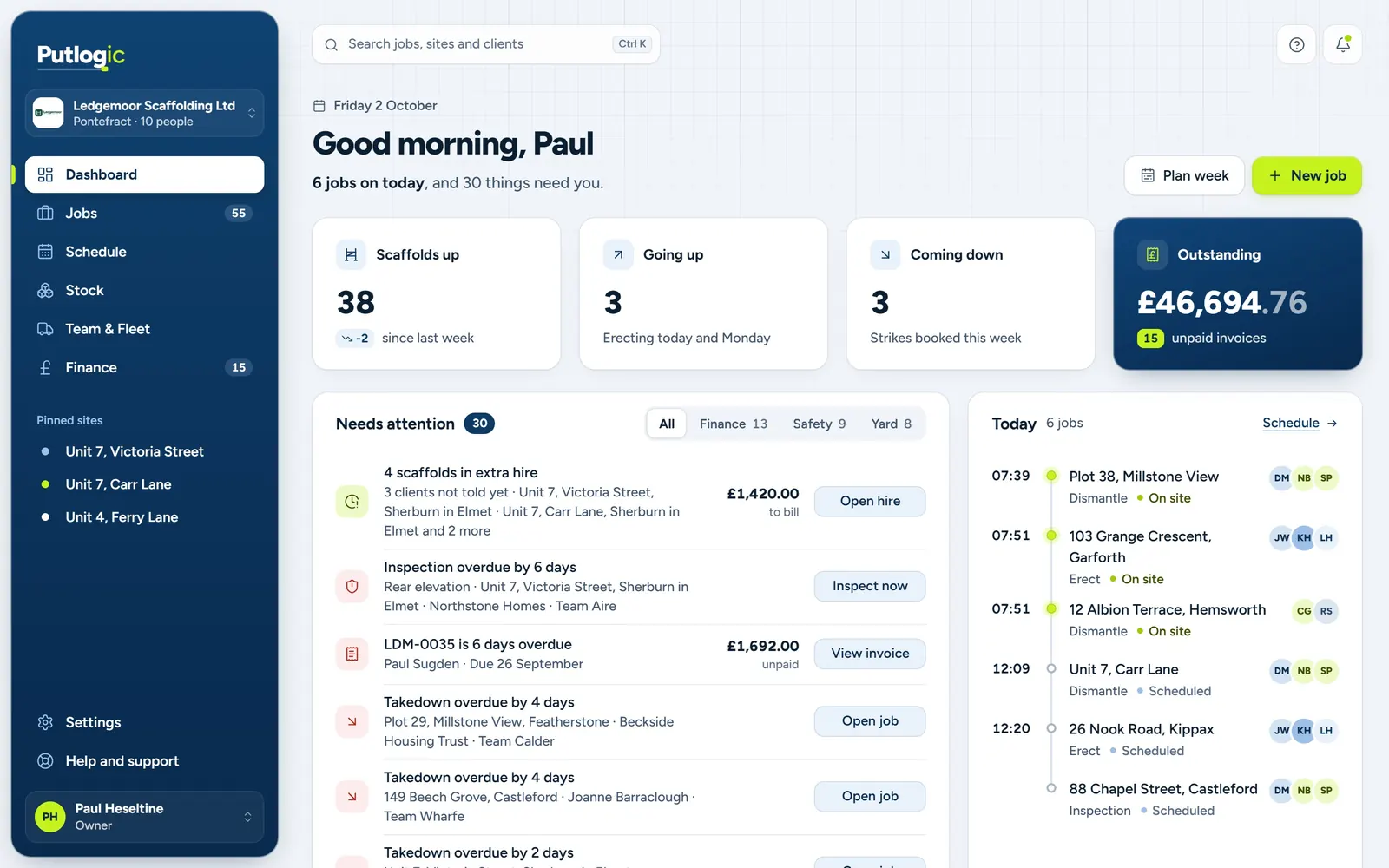Image resolution: width=1389 pixels, height=868 pixels.
Task: Open Schedule in the sidebar
Action: [x=144, y=252]
